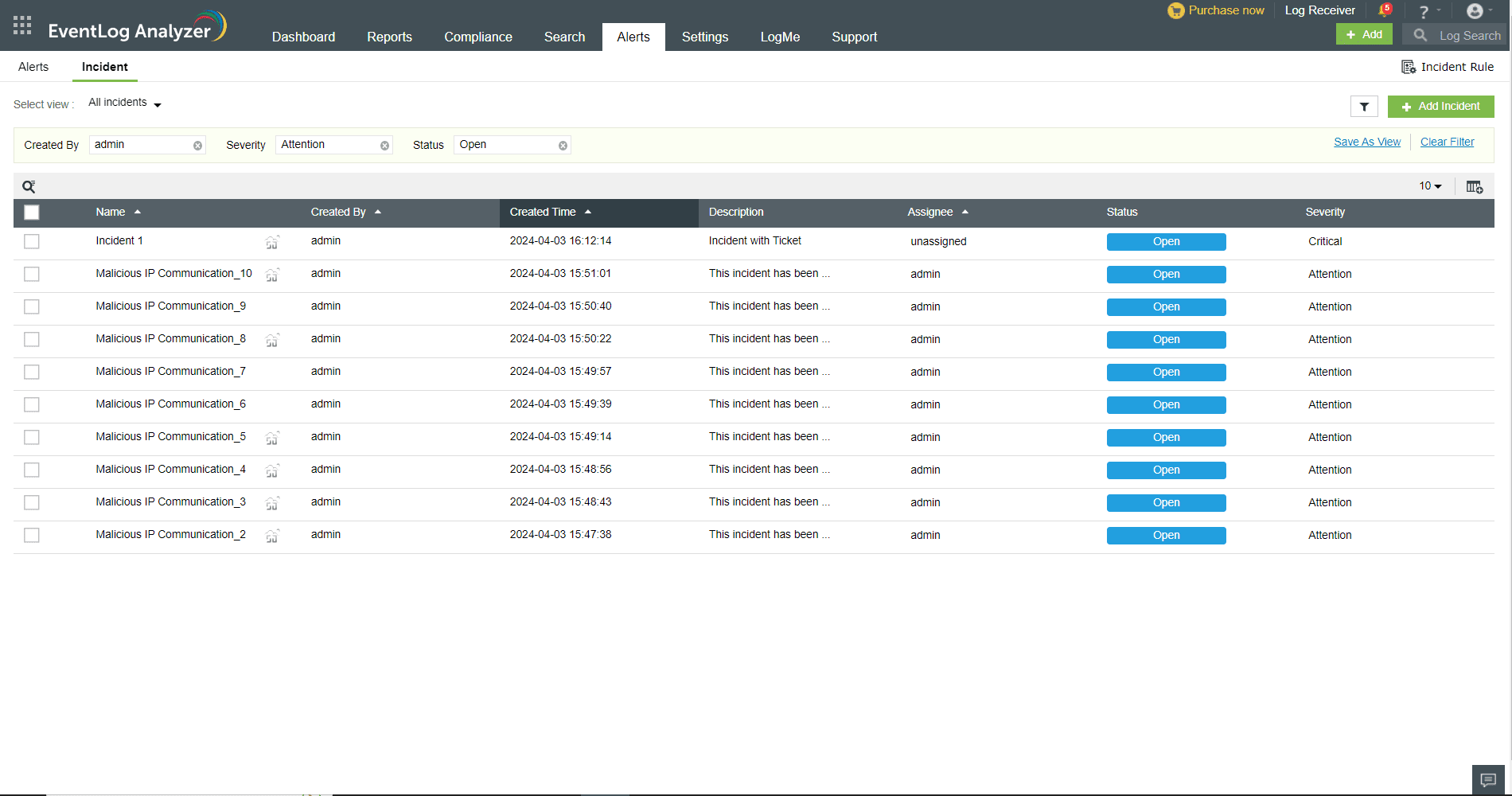
Task: Sort by Created Time column arrow
Action: point(589,212)
